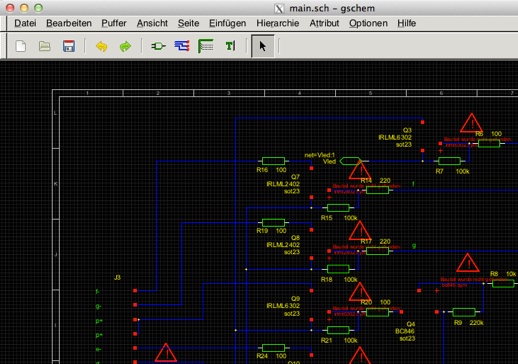Image resolution: width=518 pixels, height=364 pixels.
Task: Undo last action with yellow arrow
Action: click(x=102, y=46)
